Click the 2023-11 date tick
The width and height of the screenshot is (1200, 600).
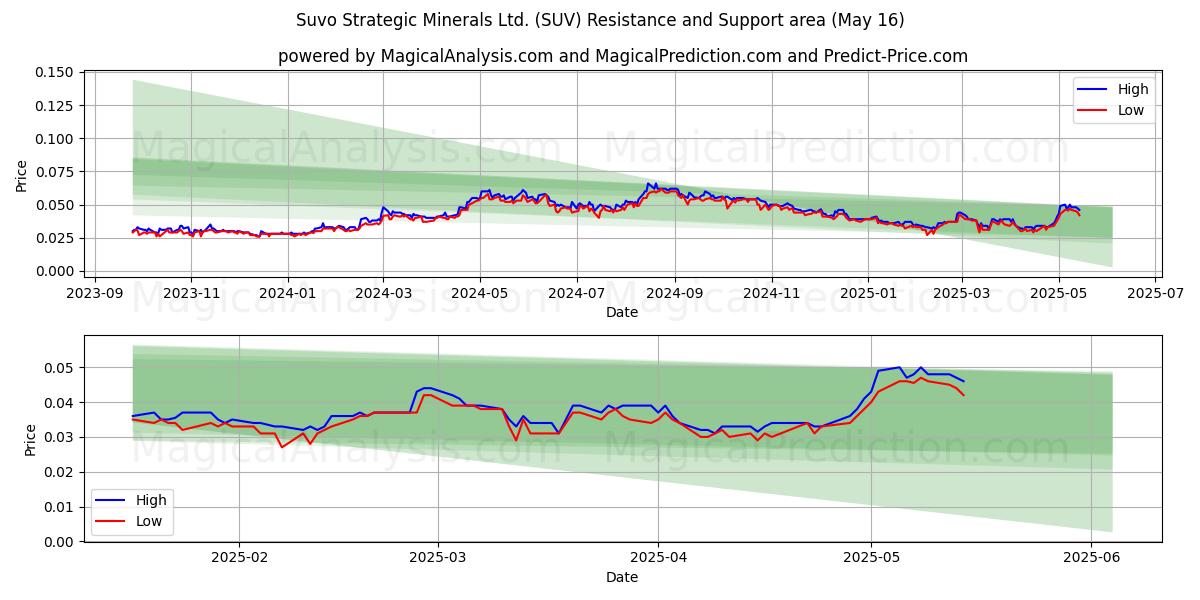coord(191,293)
